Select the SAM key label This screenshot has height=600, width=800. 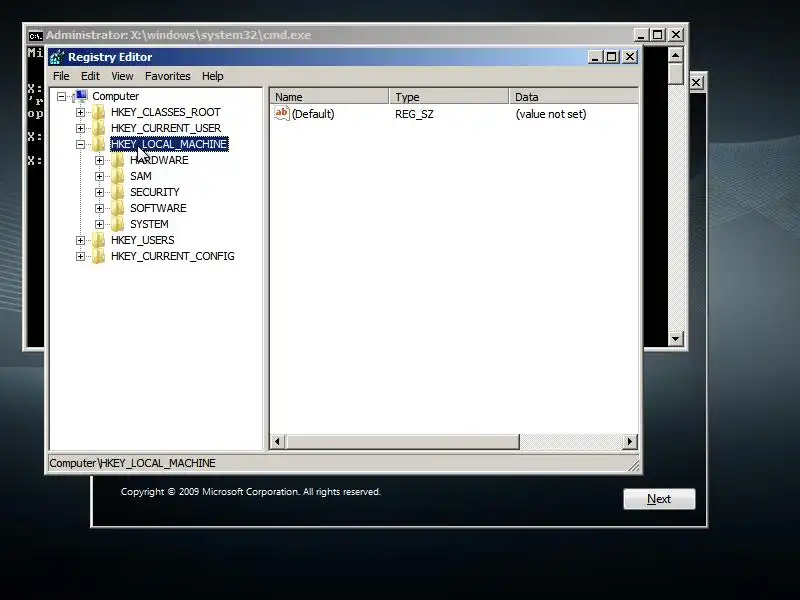click(141, 176)
